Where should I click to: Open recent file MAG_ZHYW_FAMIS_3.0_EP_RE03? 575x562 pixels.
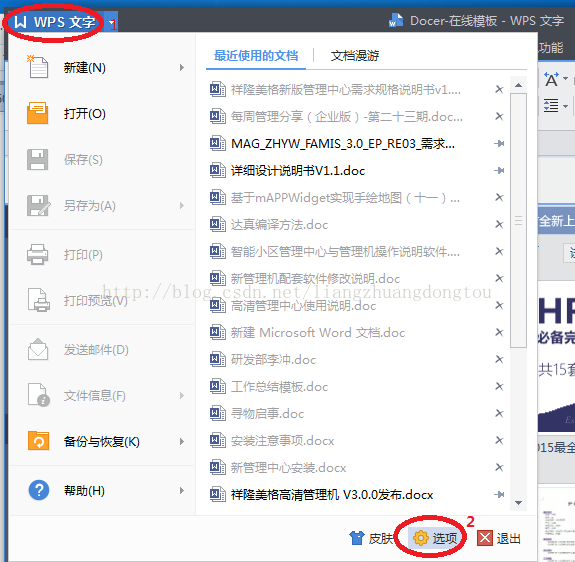[x=343, y=144]
